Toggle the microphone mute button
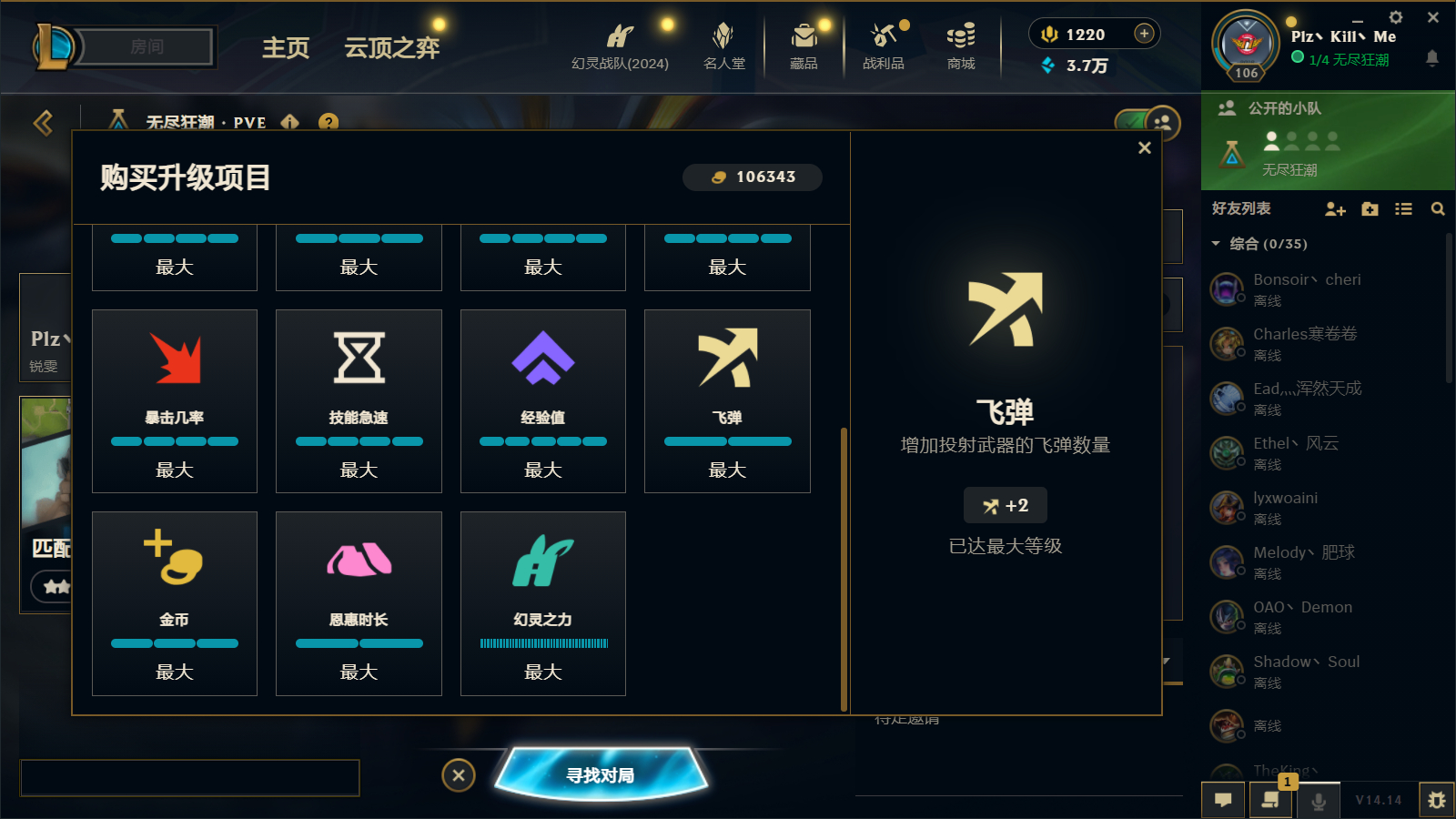This screenshot has height=819, width=1456. [1318, 801]
